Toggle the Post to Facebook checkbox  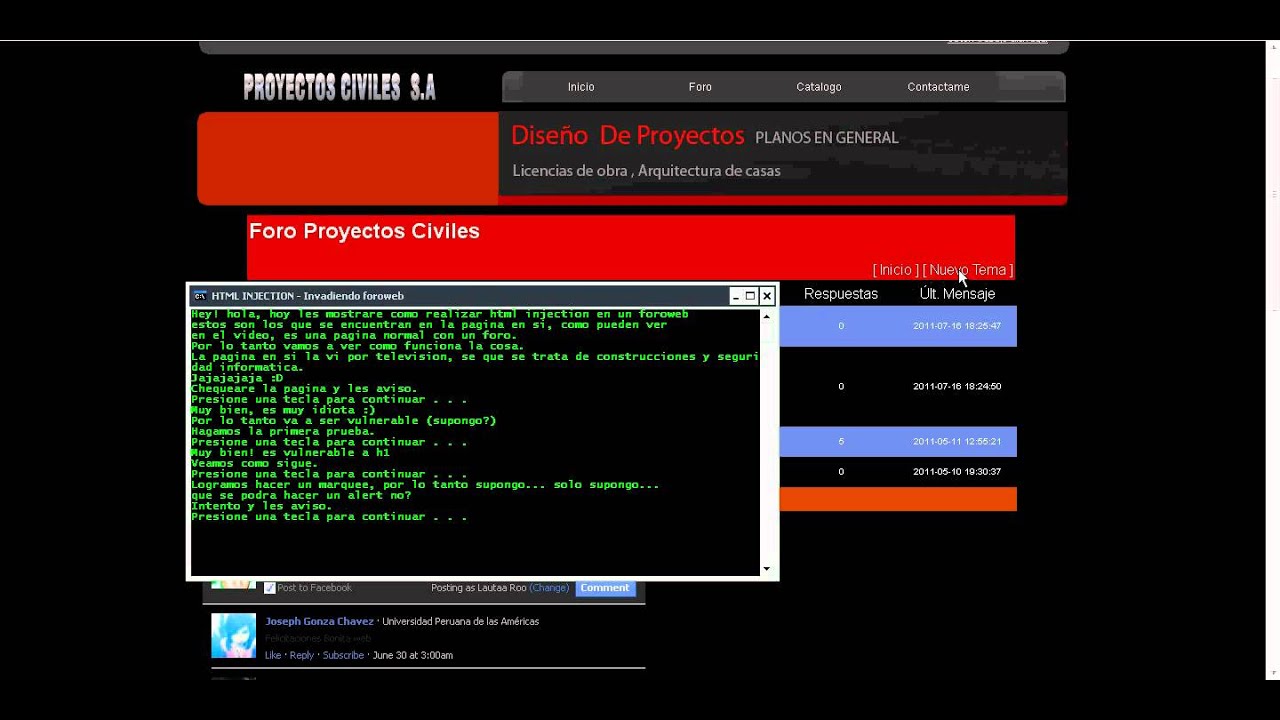269,588
